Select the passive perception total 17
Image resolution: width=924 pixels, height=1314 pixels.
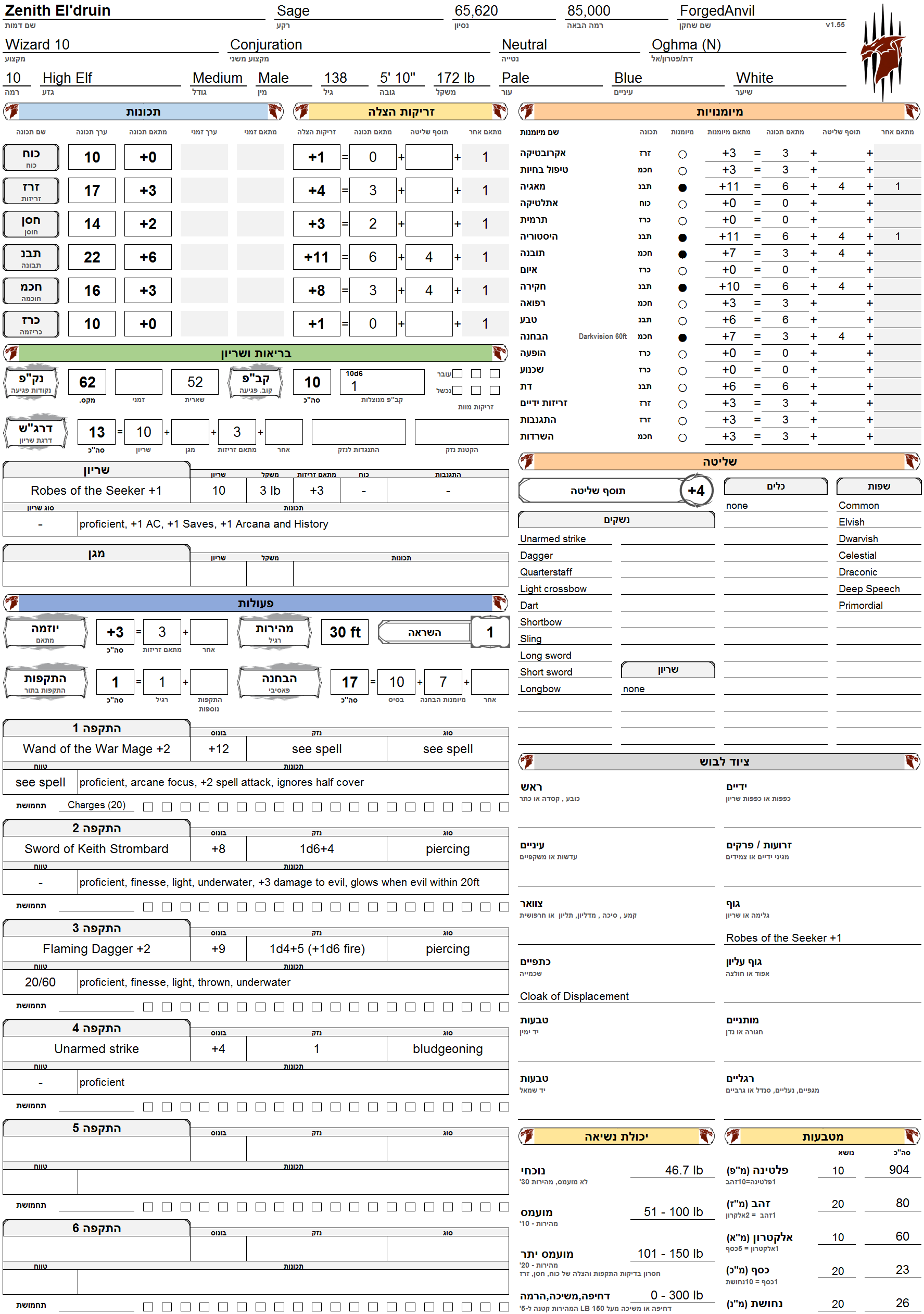(350, 682)
